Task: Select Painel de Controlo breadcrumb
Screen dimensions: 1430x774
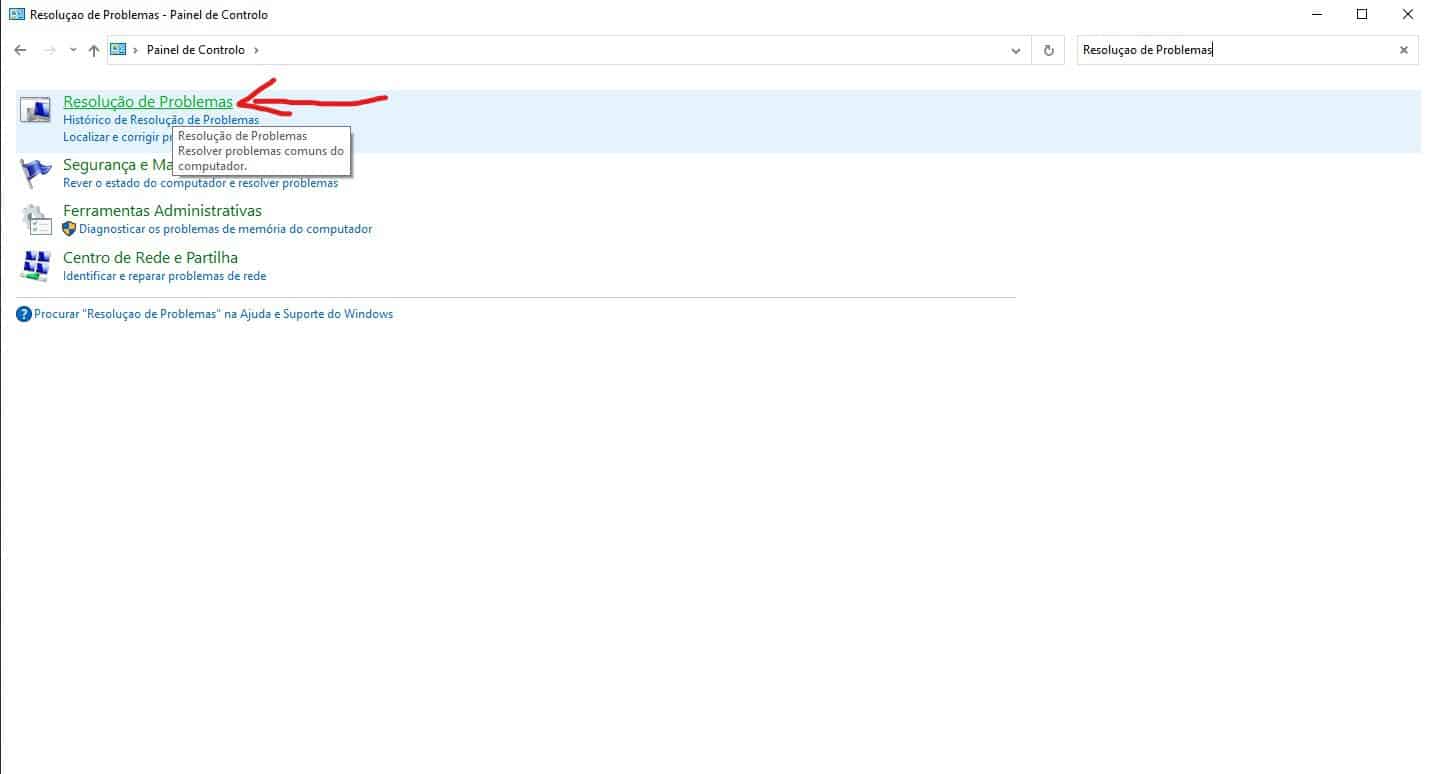Action: point(195,50)
